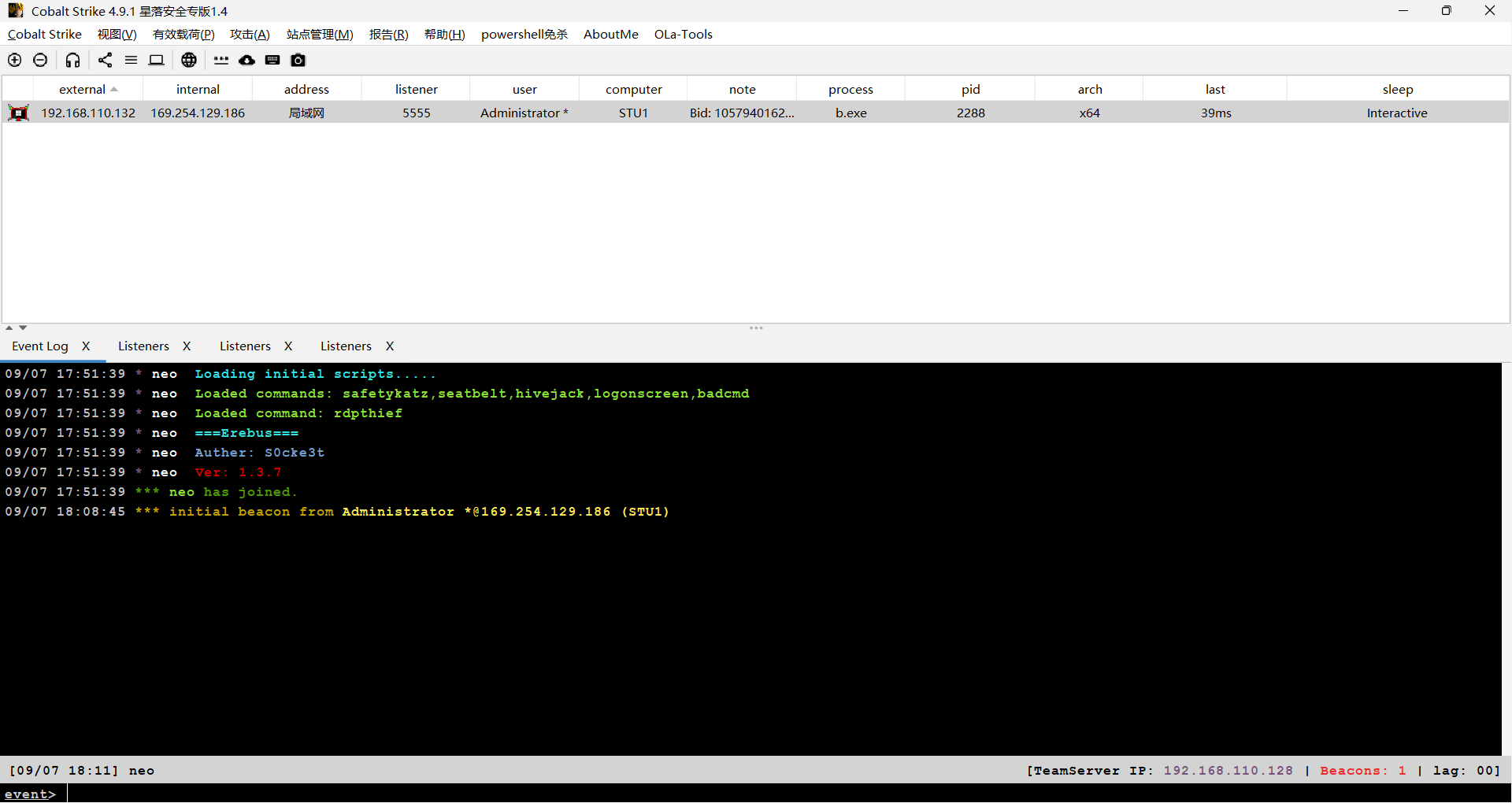1512x803 pixels.
Task: Sort sessions by note column header
Action: tap(742, 89)
